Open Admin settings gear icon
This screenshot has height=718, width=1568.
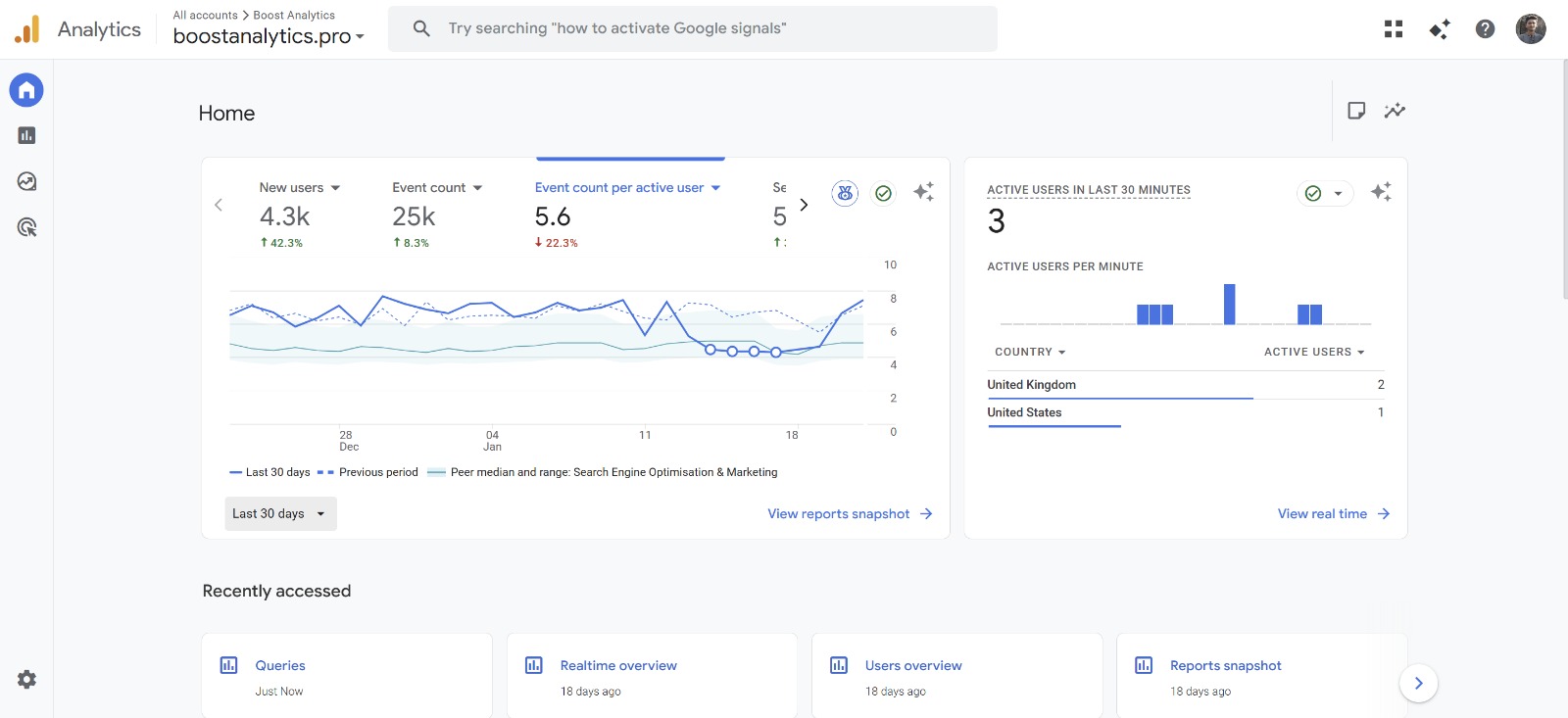click(26, 679)
